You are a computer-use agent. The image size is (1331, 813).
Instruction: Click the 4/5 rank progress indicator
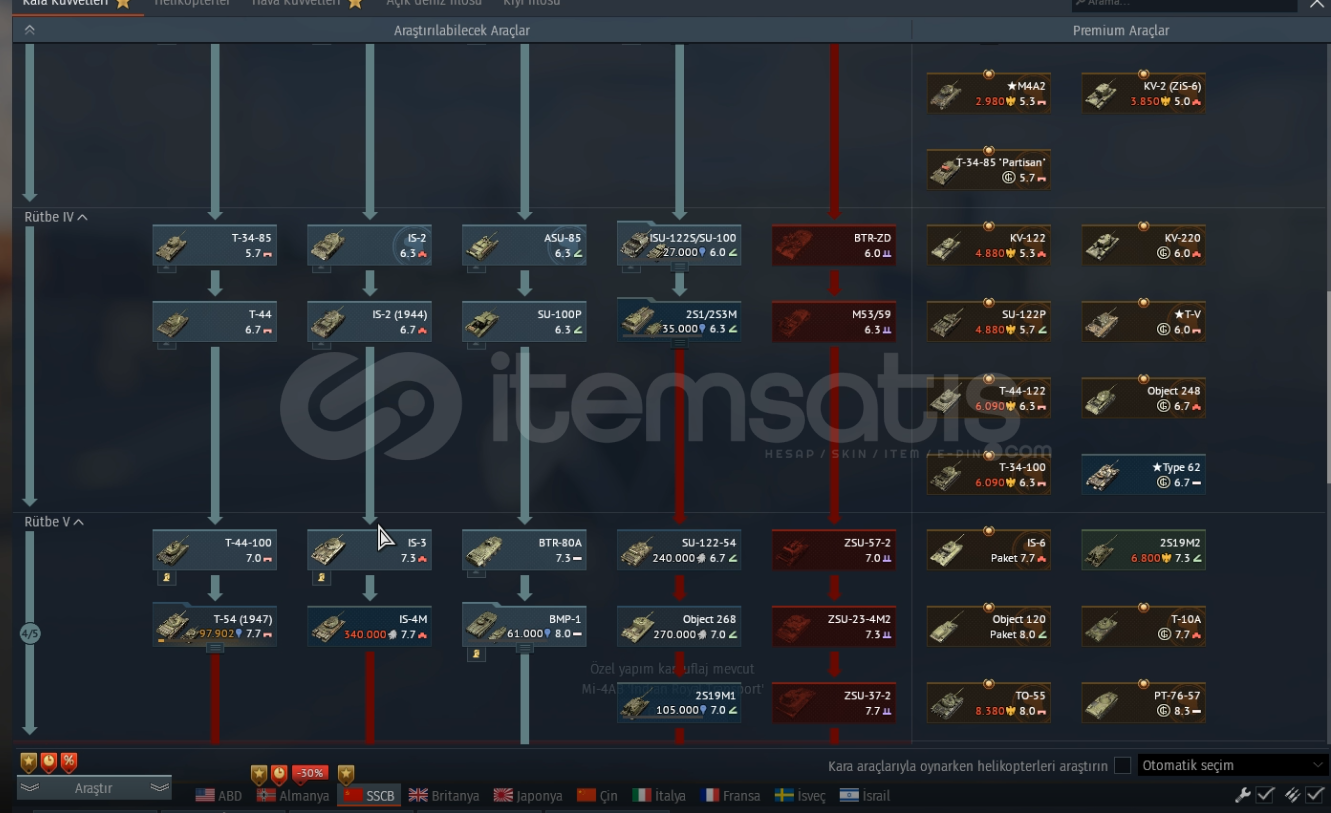pos(30,634)
